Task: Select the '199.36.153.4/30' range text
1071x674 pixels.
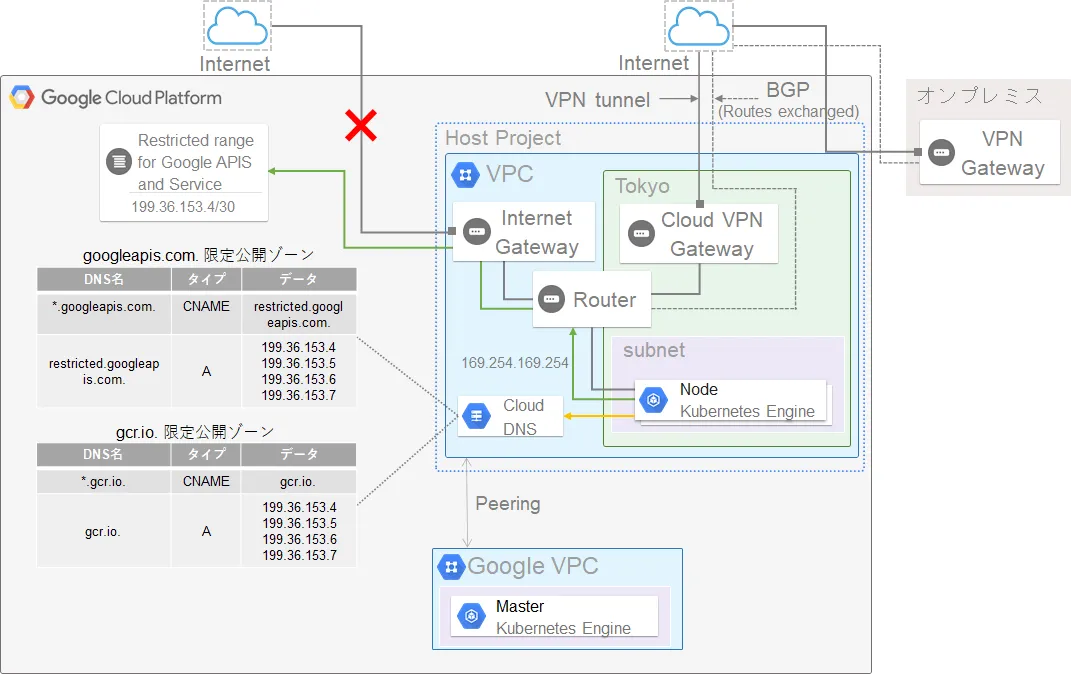Action: coord(183,207)
